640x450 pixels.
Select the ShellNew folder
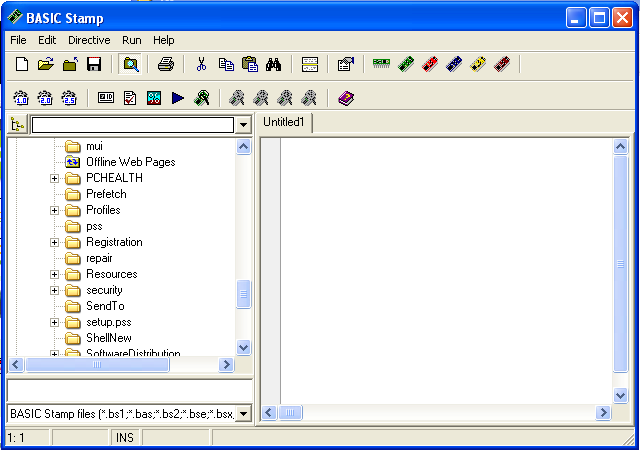(109, 338)
